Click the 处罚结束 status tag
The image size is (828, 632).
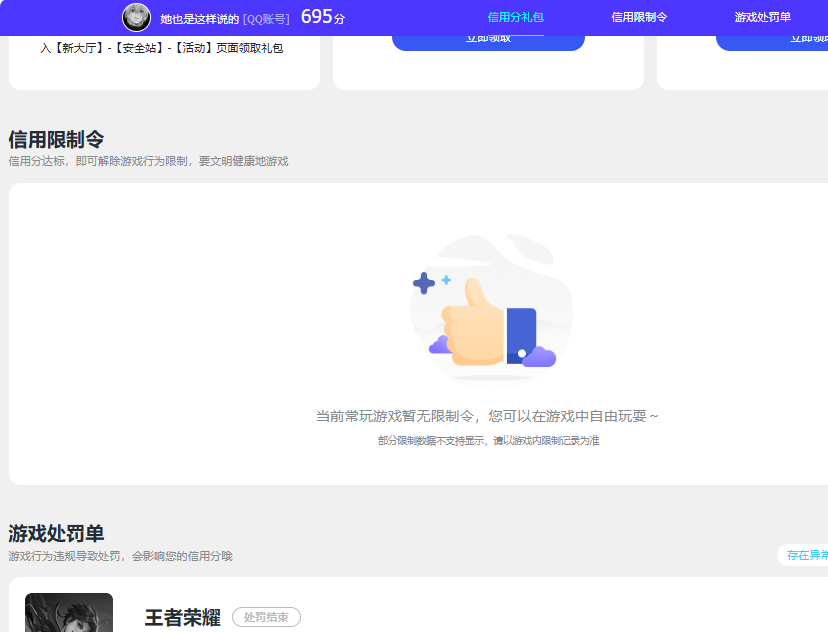pos(265,617)
